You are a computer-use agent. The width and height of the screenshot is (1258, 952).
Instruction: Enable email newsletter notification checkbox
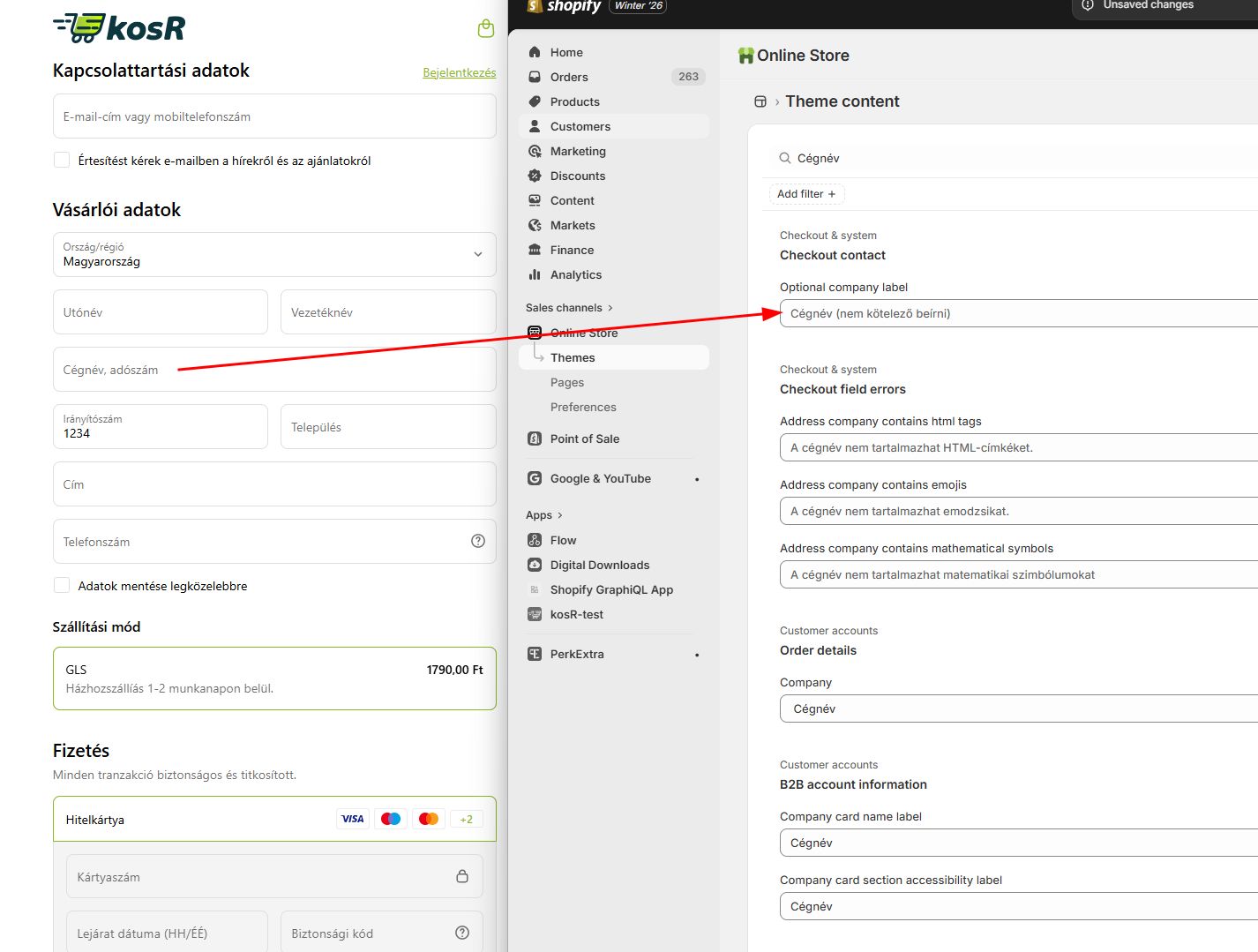[x=62, y=160]
